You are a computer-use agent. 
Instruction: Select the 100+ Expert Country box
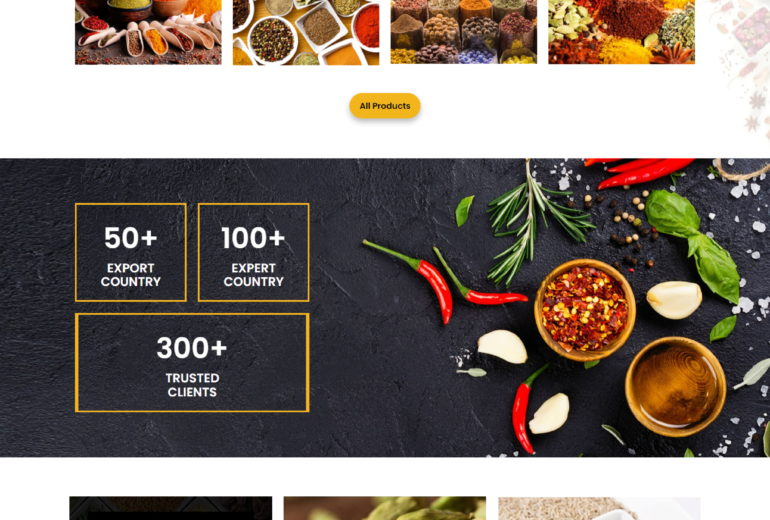[253, 252]
